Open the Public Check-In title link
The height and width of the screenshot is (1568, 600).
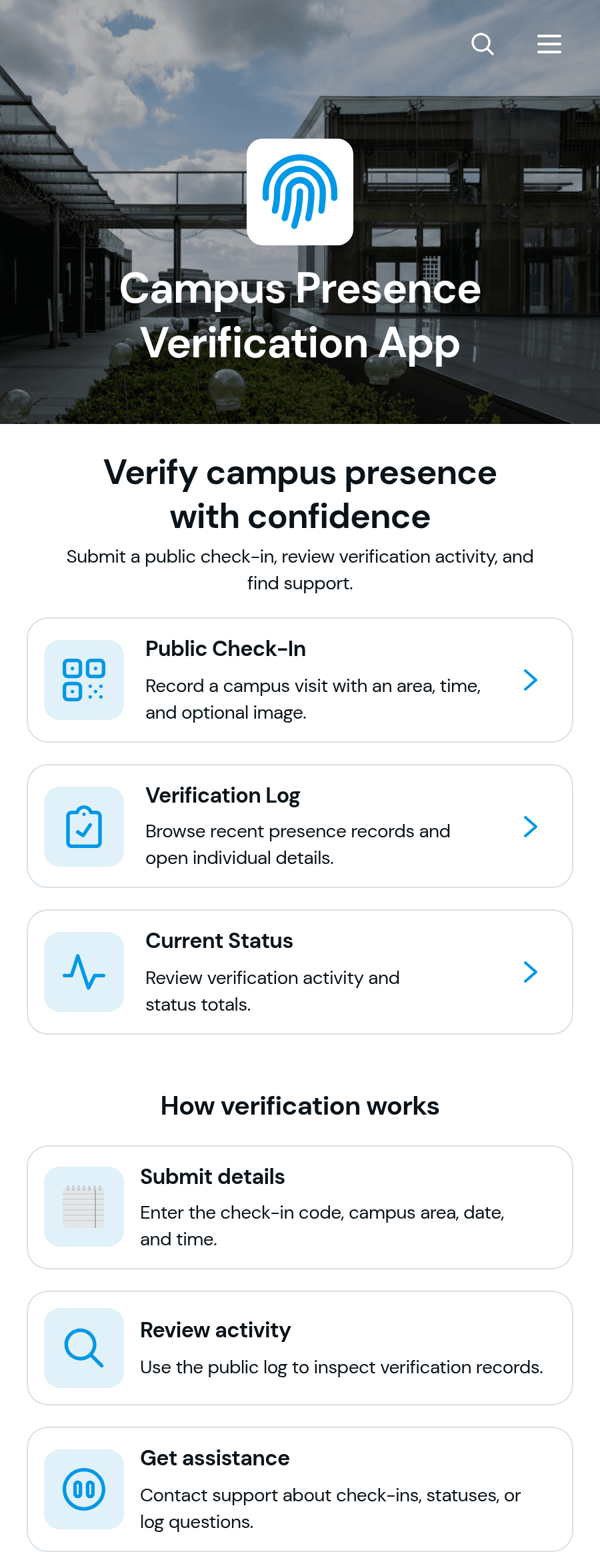[x=225, y=649]
